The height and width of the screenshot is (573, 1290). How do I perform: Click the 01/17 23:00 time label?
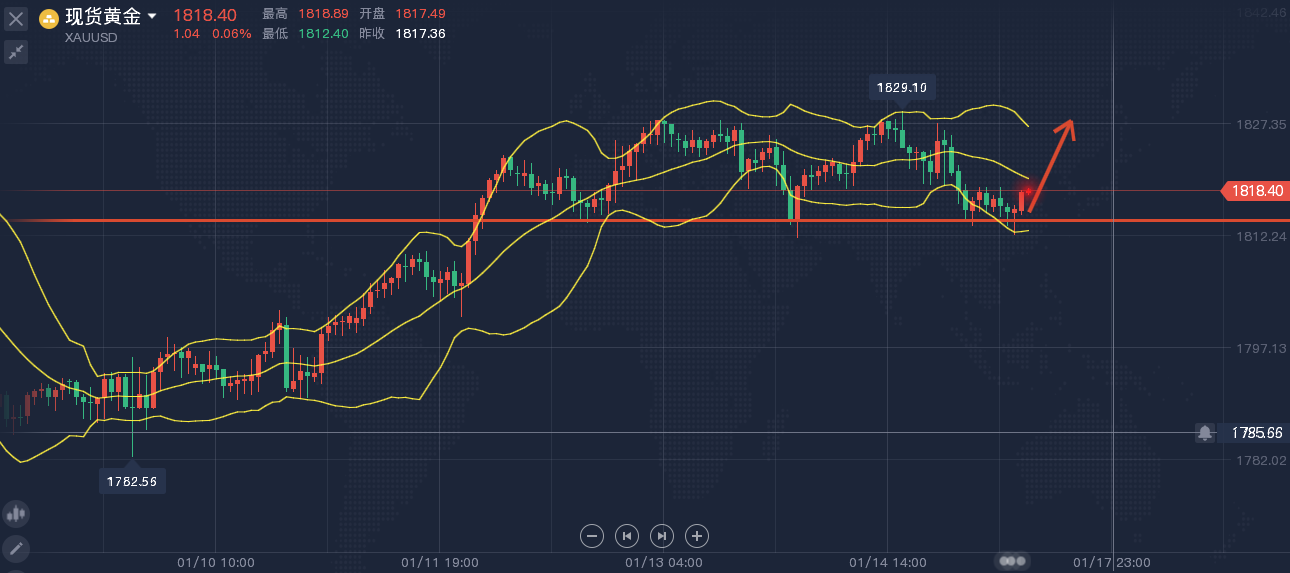tap(1111, 562)
